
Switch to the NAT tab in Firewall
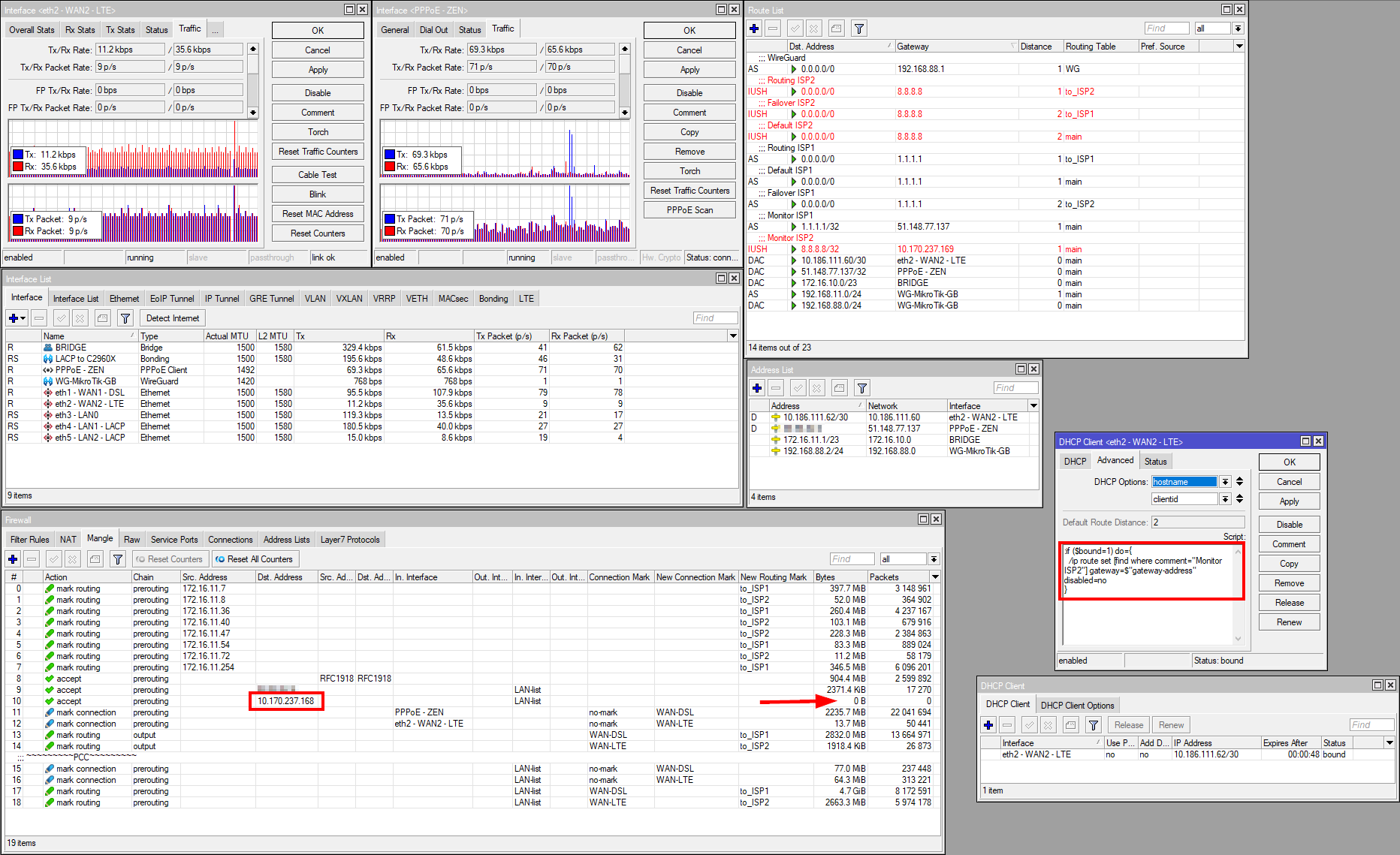(x=68, y=540)
